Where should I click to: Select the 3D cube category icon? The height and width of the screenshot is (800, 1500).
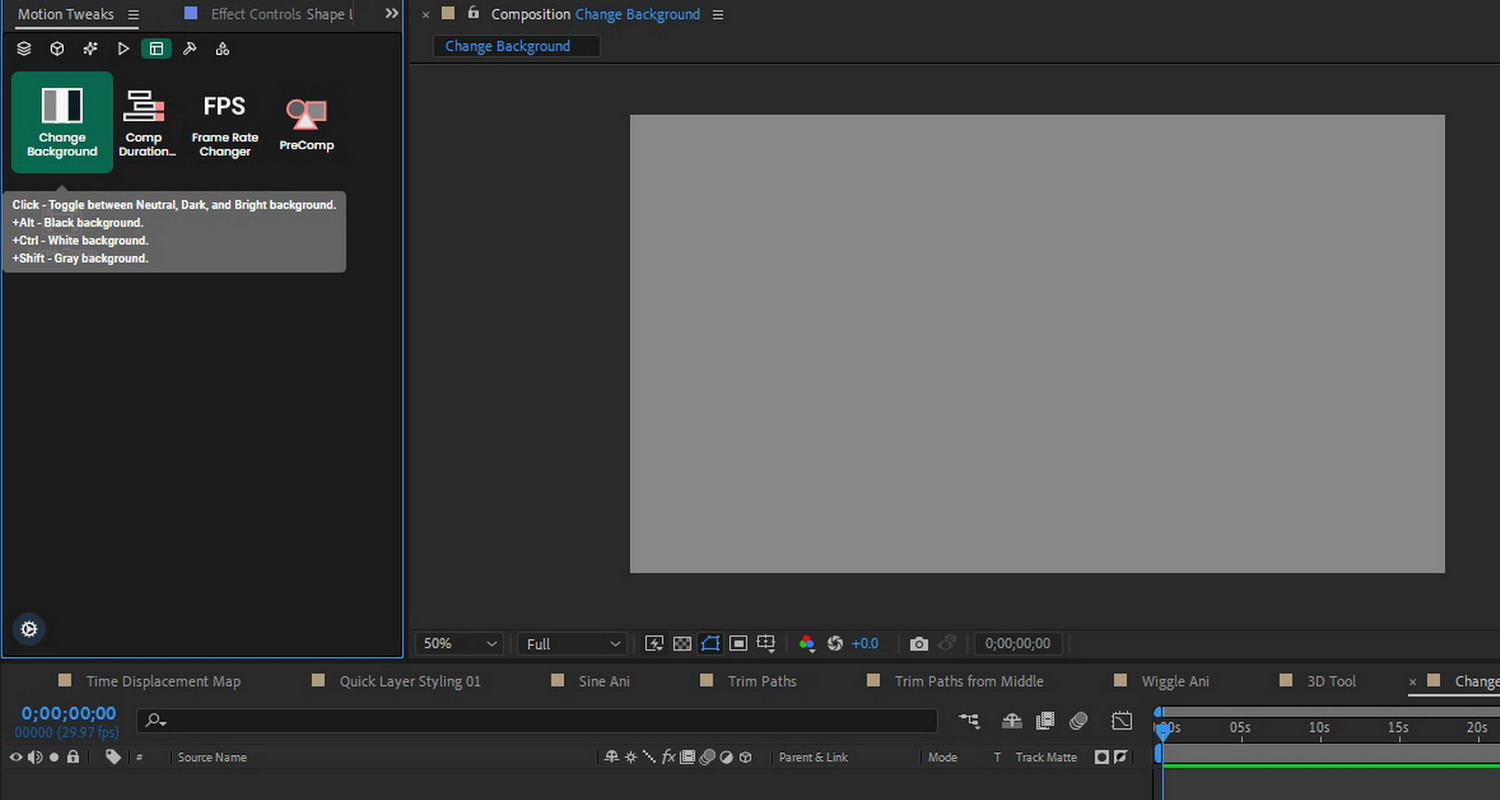57,48
